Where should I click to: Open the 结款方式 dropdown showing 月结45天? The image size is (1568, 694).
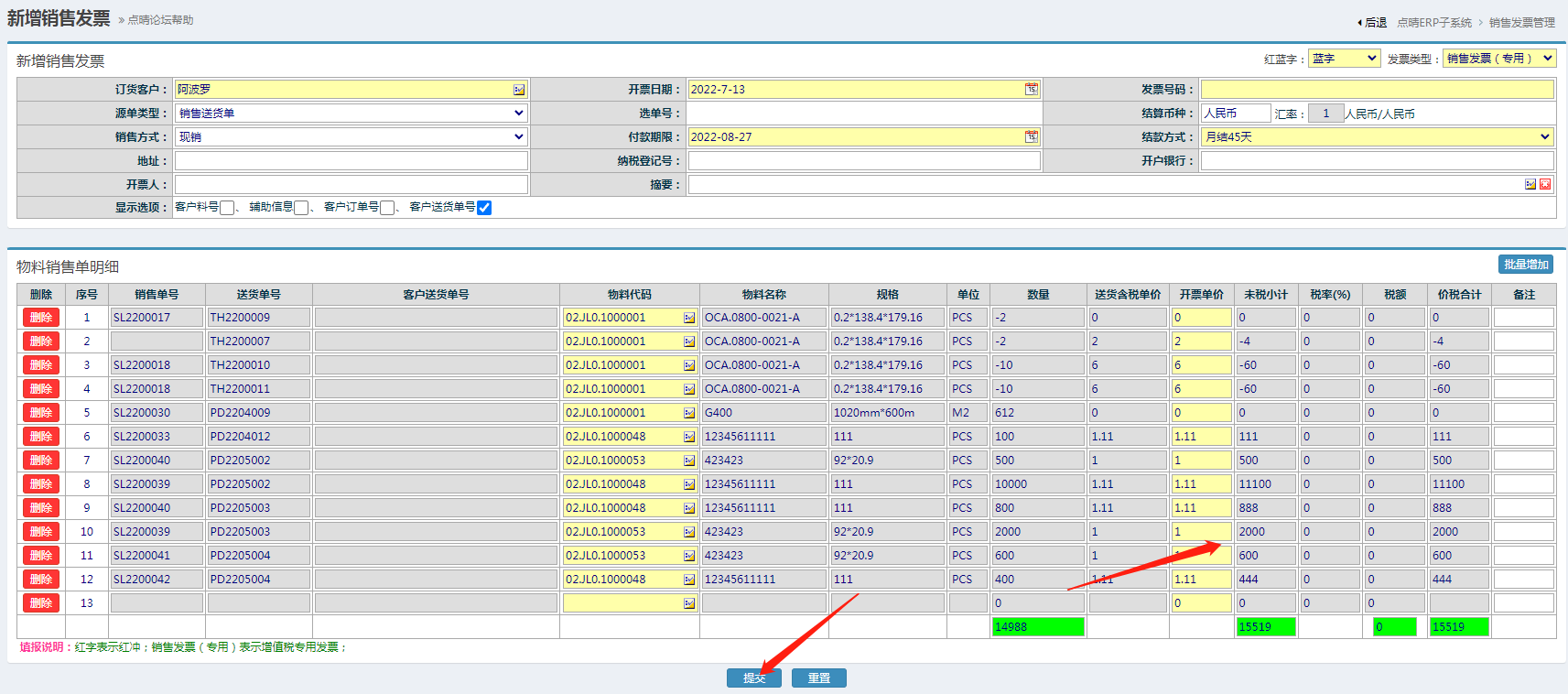pos(1377,137)
